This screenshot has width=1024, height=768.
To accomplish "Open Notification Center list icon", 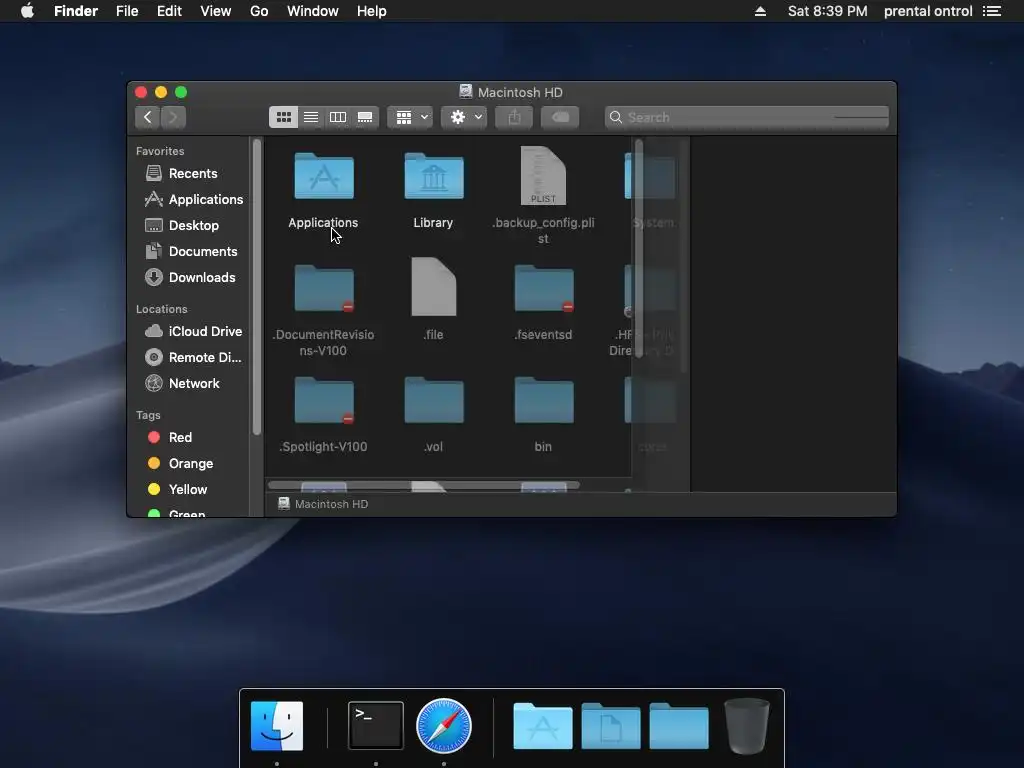I will pyautogui.click(x=992, y=11).
